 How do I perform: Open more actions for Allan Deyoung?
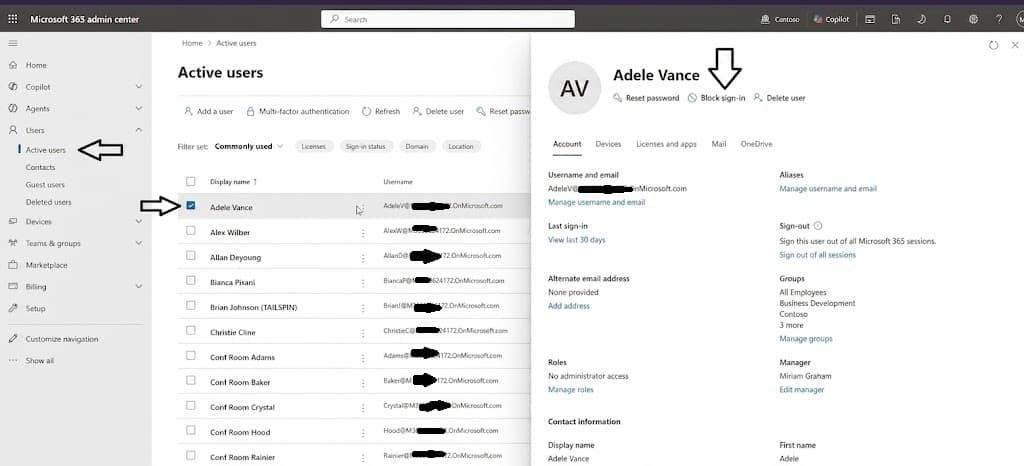pyautogui.click(x=362, y=258)
